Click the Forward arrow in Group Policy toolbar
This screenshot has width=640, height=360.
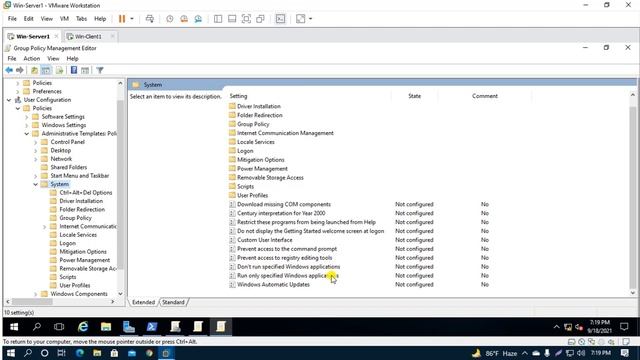point(19,70)
